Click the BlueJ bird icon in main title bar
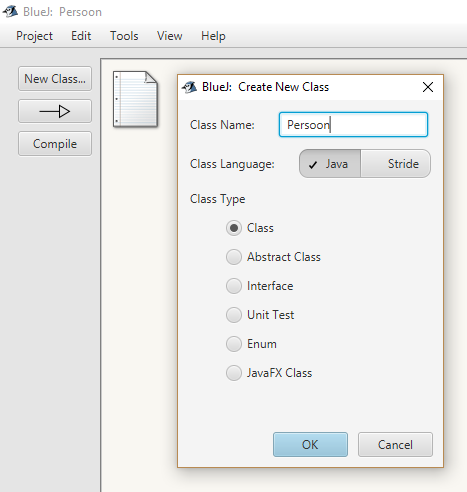Viewport: 467px width, 492px height. (10, 12)
